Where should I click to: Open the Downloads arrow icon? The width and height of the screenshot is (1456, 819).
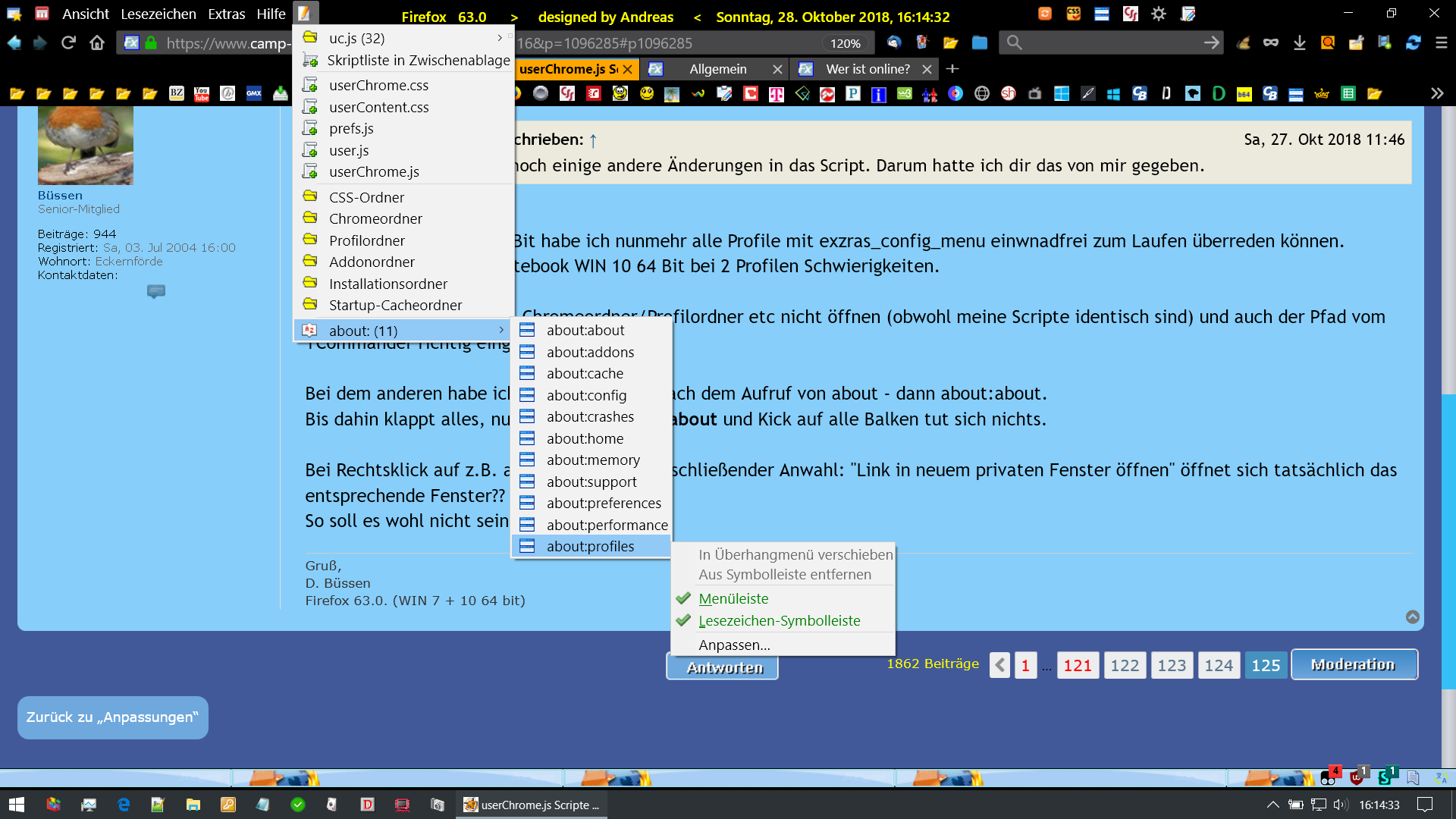(x=1299, y=43)
